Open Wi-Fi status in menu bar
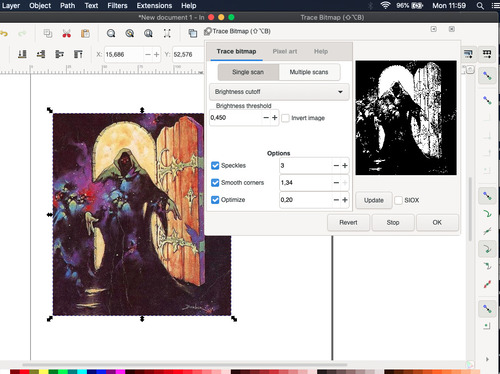This screenshot has height=374, width=500. (x=385, y=5)
